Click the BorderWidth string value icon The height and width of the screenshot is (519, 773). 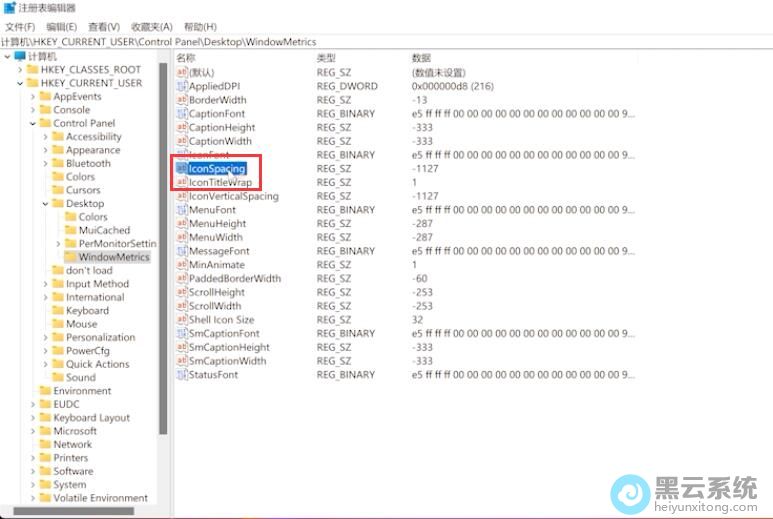(182, 100)
